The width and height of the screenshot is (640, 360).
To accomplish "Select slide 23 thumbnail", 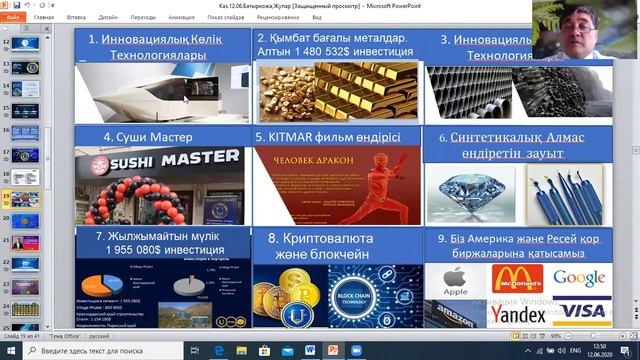I will (x=25, y=287).
